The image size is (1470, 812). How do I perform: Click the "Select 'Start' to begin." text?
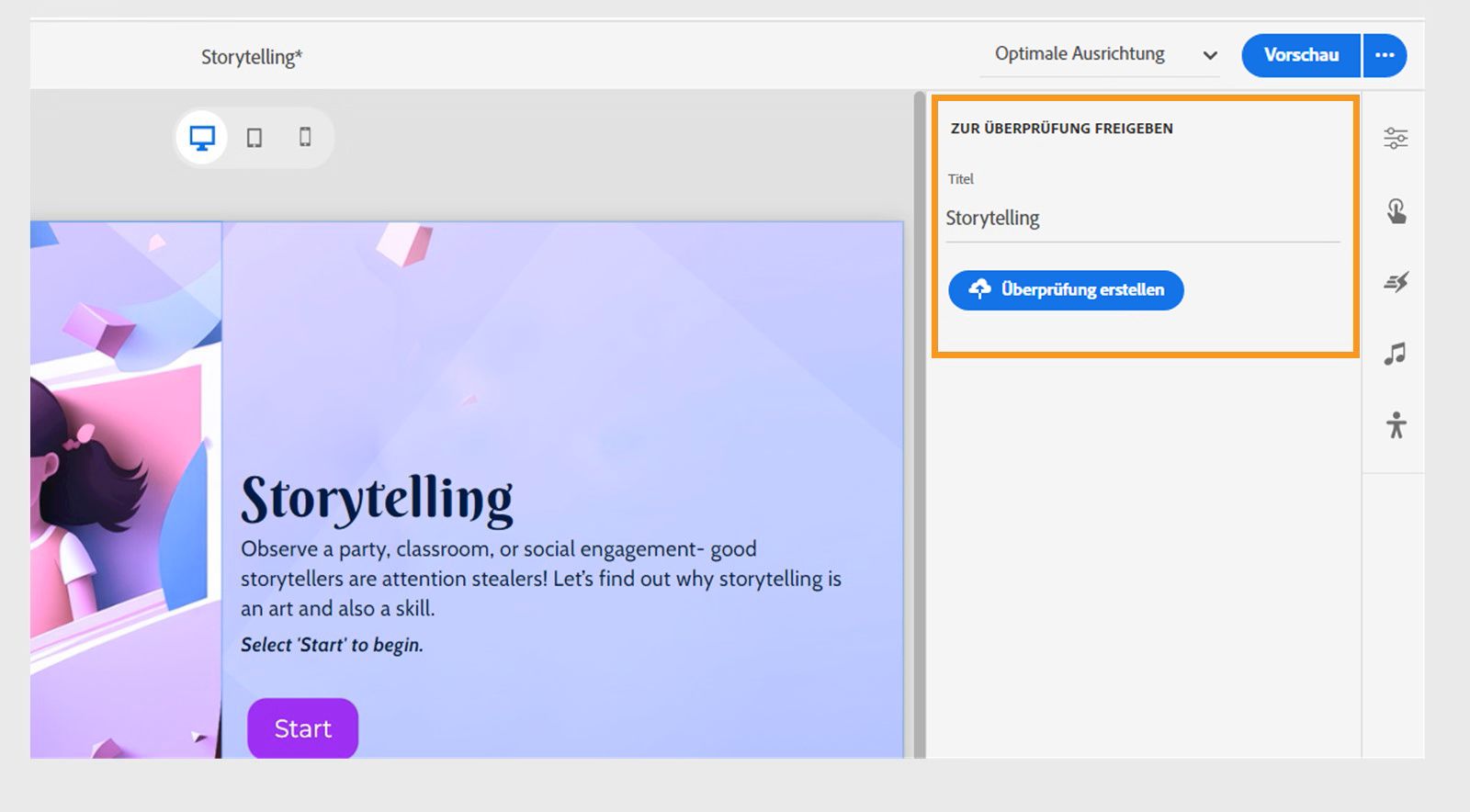point(332,645)
